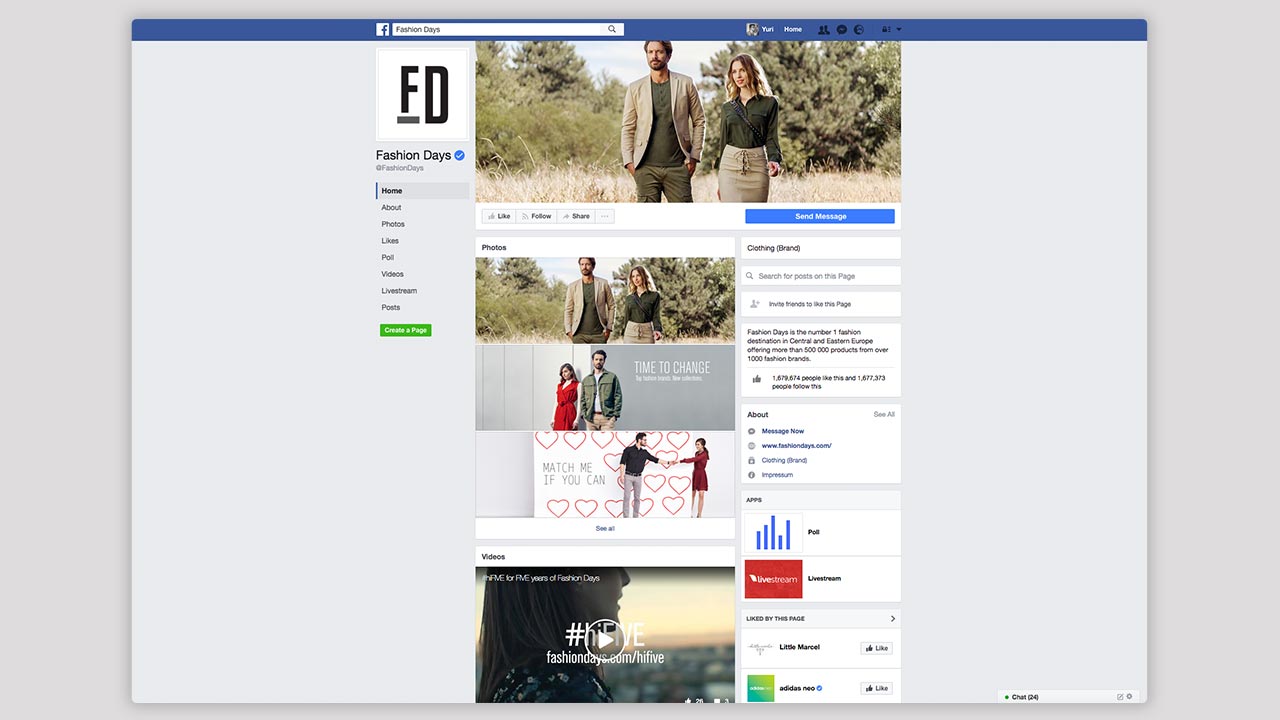This screenshot has height=720, width=1280.
Task: Click the Send Message button
Action: click(820, 216)
